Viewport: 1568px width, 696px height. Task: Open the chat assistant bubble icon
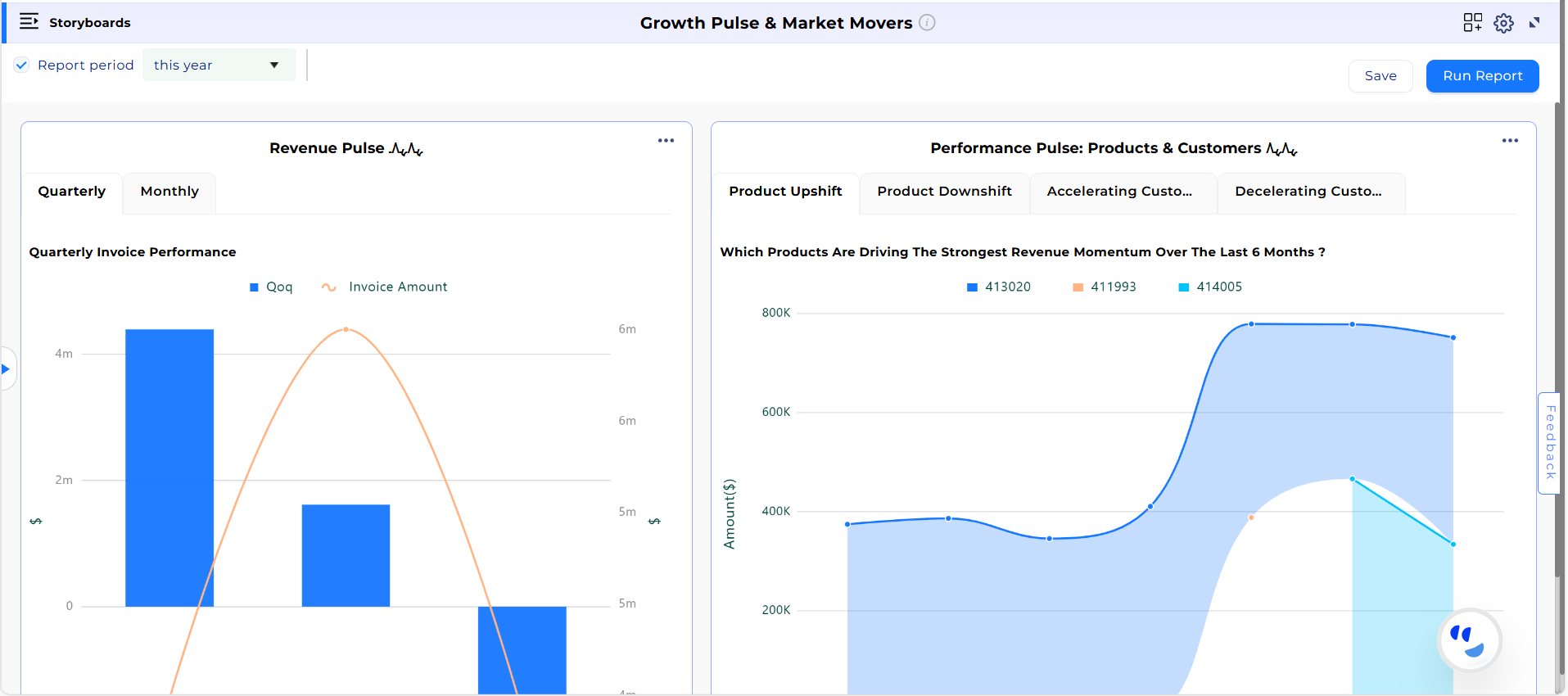click(1469, 640)
